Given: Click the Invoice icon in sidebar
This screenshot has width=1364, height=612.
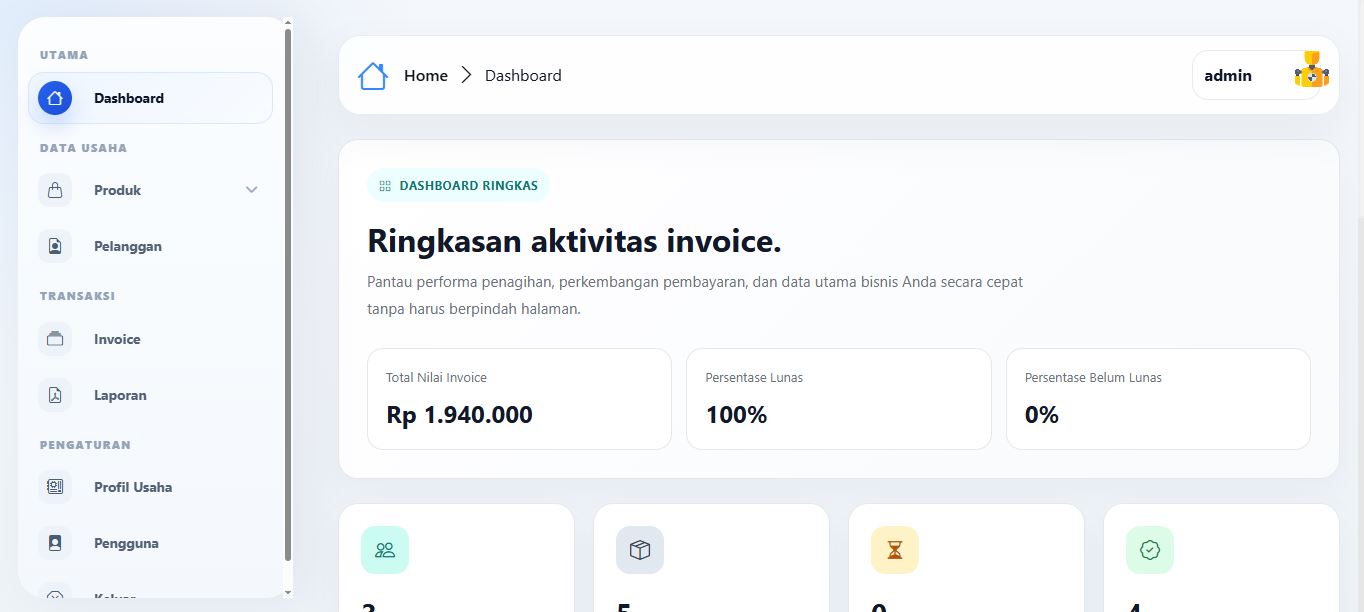Looking at the screenshot, I should [55, 339].
